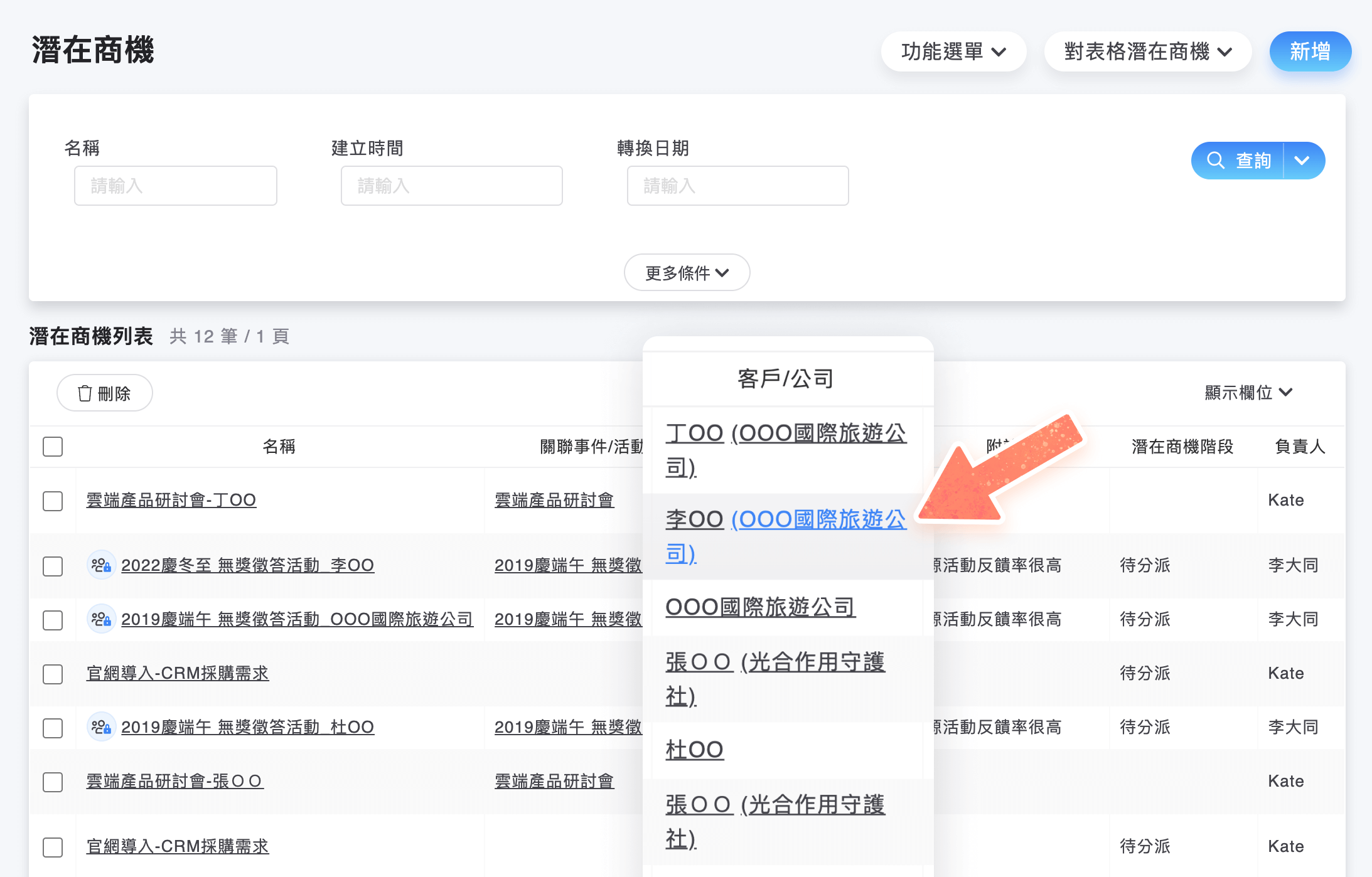The image size is (1372, 877).
Task: Click the group-lock icon beside 2022慶冬至 row
Action: pos(101,565)
